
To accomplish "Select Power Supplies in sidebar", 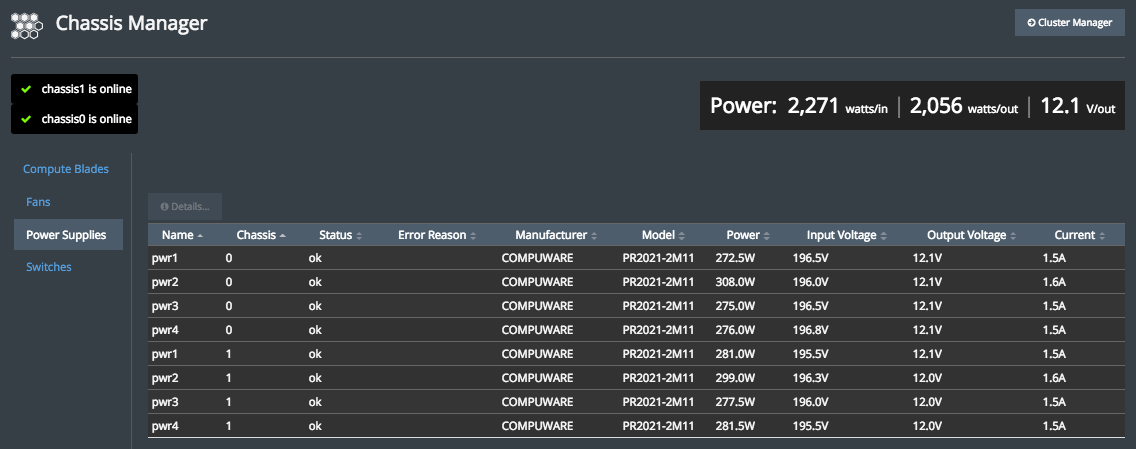I will click(66, 235).
